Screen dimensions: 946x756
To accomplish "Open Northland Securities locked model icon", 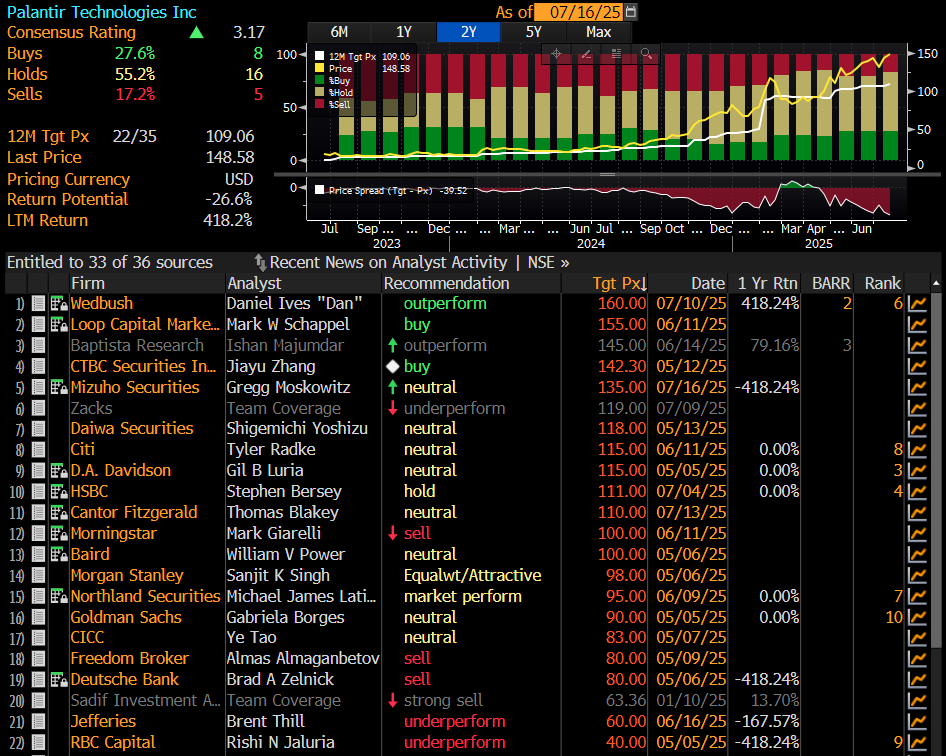I will pyautogui.click(x=59, y=597).
